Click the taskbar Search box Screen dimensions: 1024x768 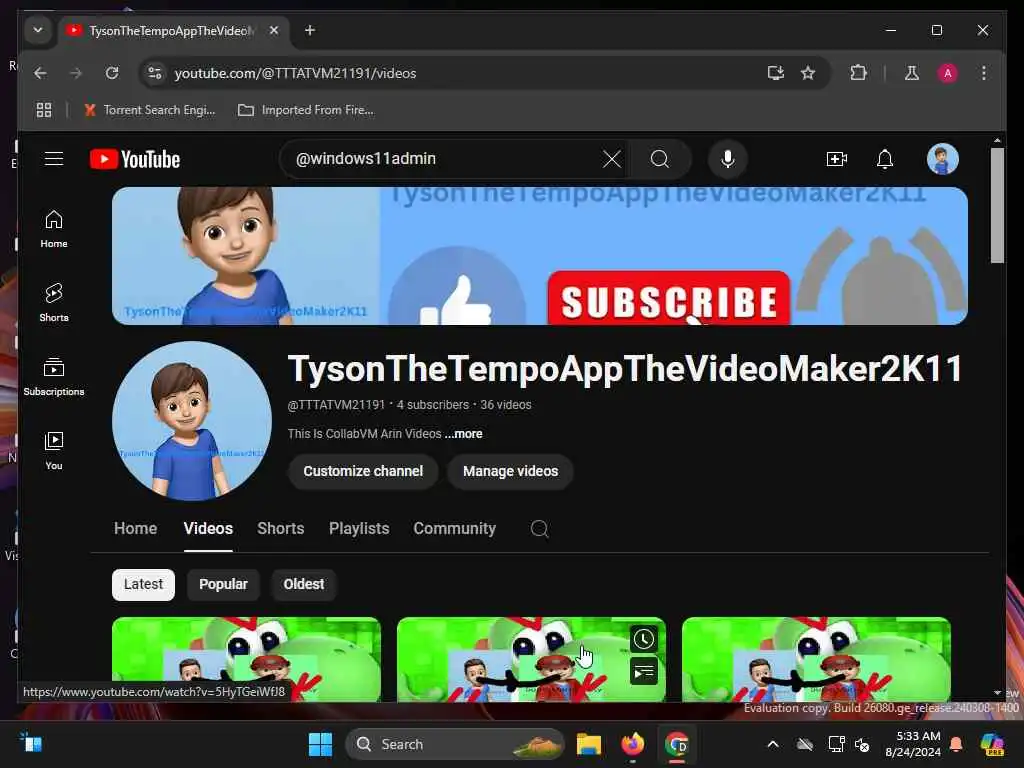coord(455,744)
